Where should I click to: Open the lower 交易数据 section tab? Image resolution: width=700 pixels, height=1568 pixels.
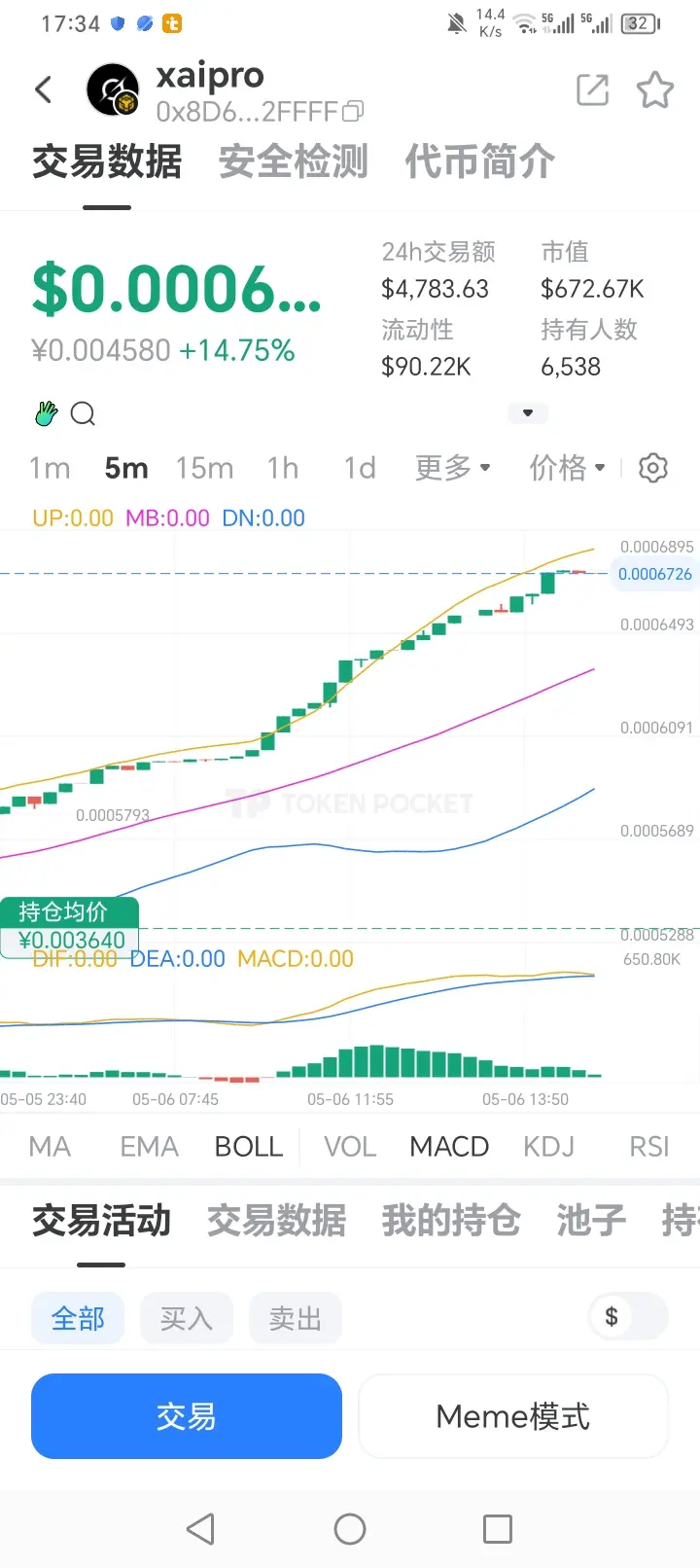pos(276,1220)
